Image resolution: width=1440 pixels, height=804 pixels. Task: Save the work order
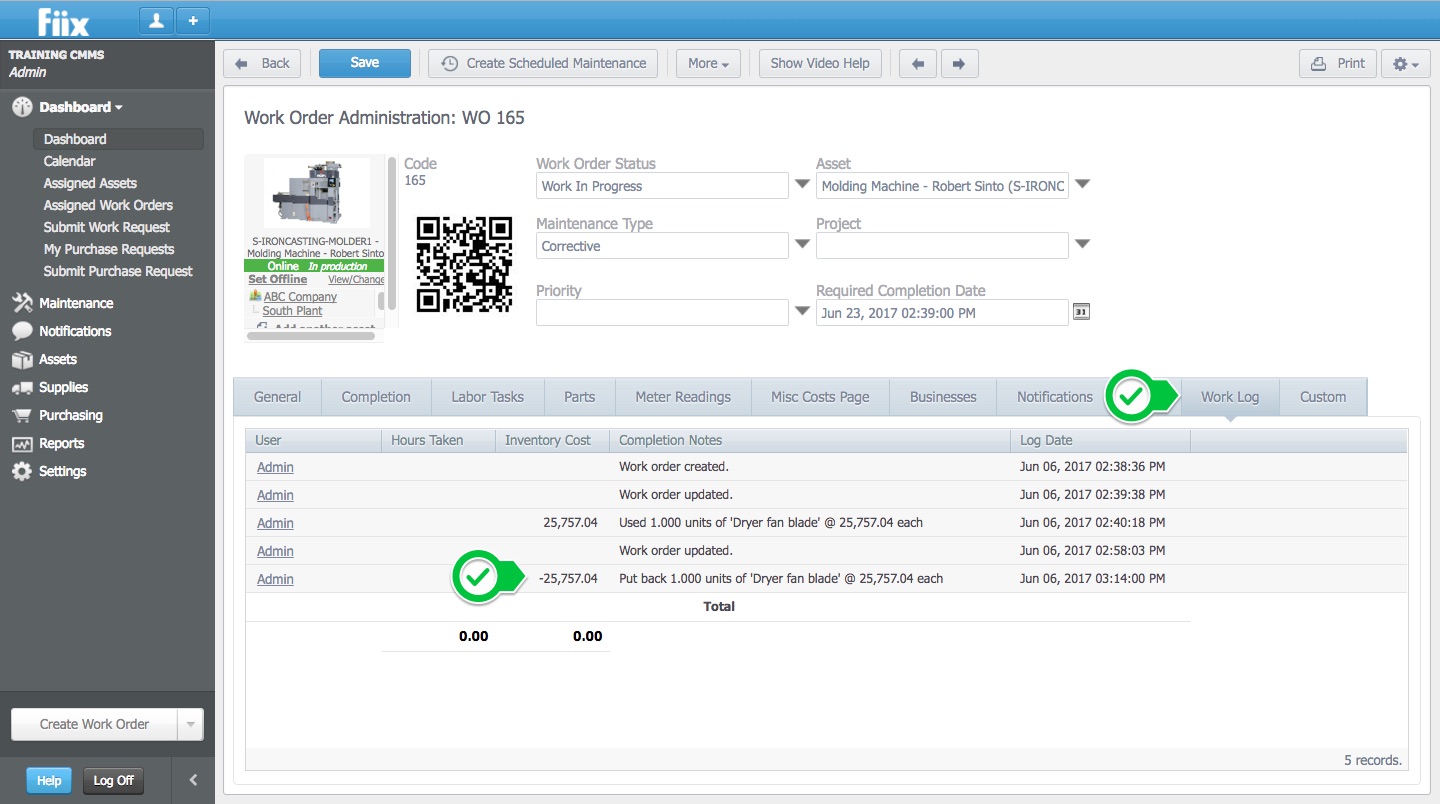point(365,63)
